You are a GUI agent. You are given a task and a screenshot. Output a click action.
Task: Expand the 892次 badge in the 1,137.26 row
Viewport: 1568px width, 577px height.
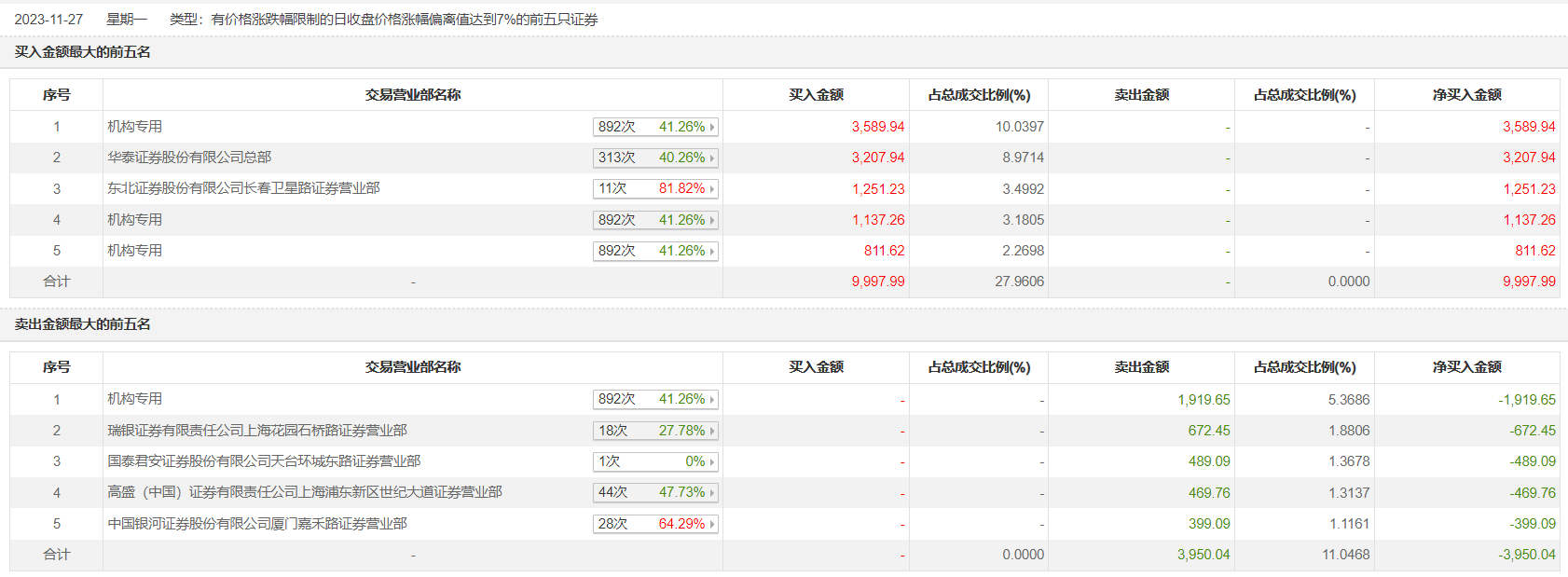click(x=655, y=220)
